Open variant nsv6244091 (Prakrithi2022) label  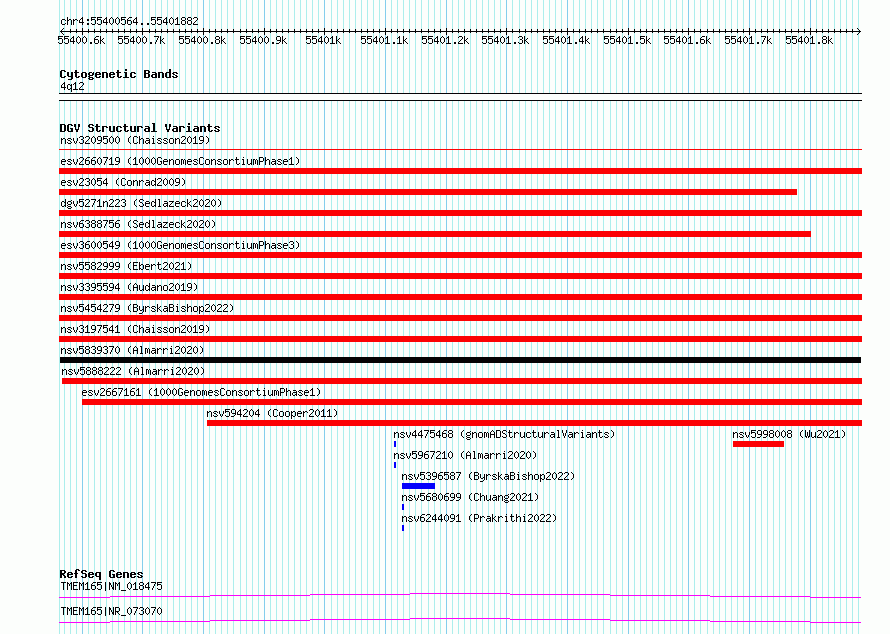[479, 518]
